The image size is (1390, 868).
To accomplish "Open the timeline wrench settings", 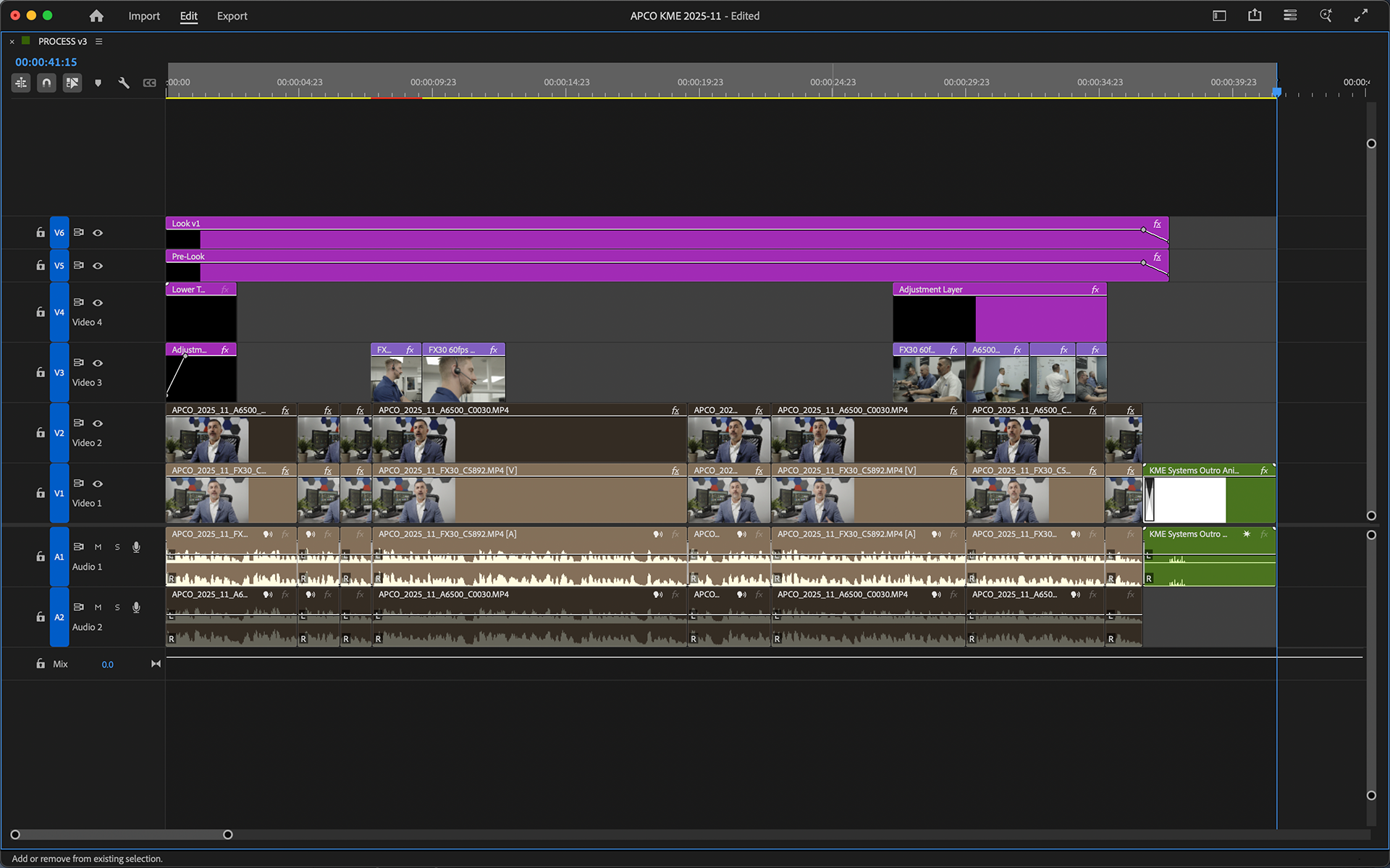I will [124, 83].
